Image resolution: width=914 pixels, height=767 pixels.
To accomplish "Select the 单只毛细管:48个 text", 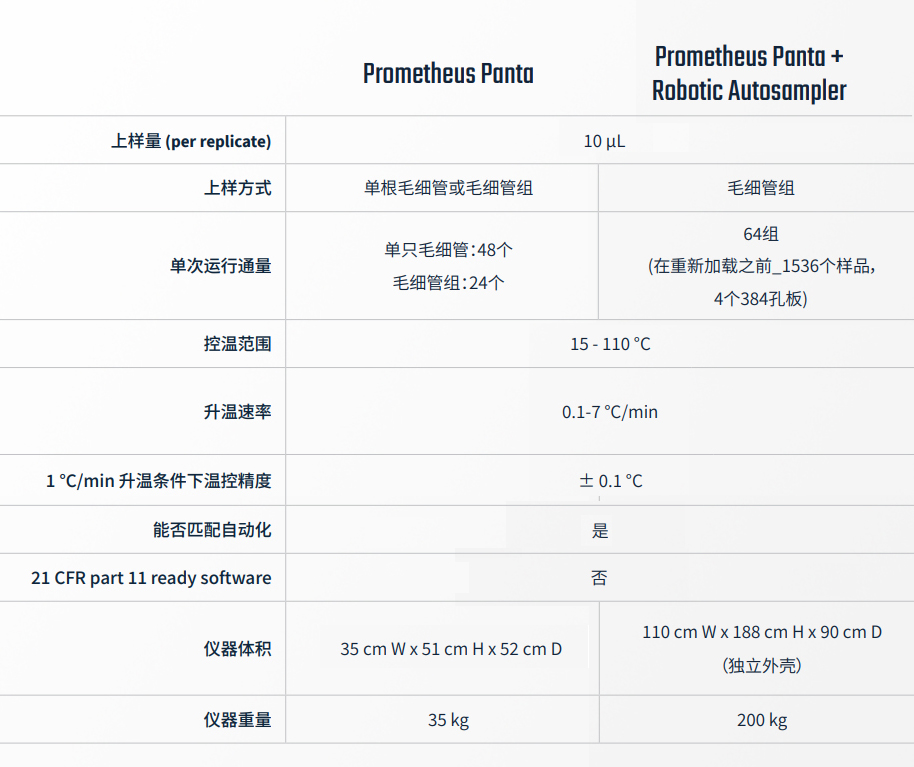I will [448, 249].
